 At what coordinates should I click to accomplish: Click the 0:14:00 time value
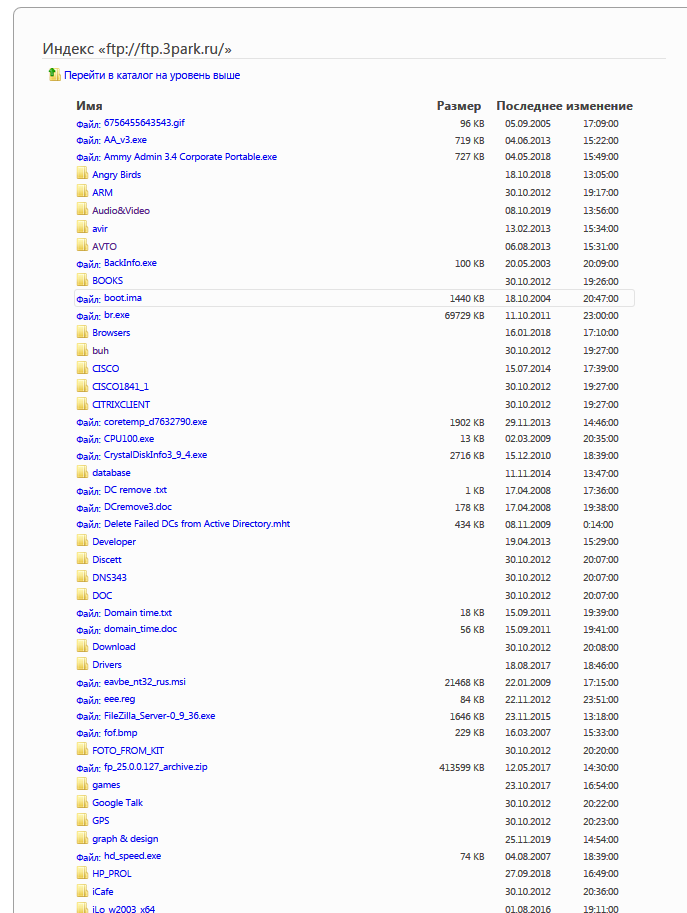[598, 525]
